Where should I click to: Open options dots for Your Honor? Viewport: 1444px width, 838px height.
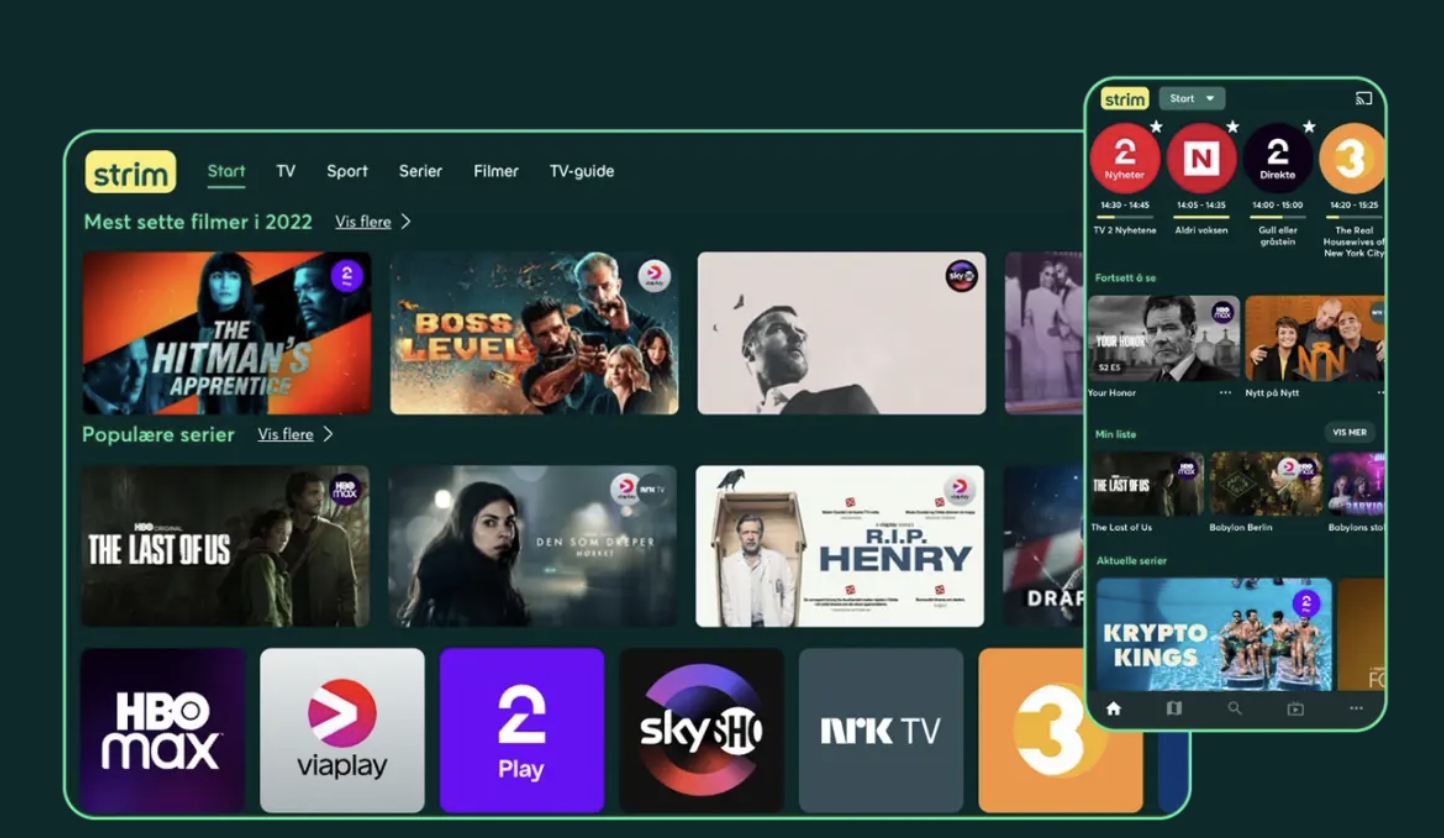coord(1225,393)
